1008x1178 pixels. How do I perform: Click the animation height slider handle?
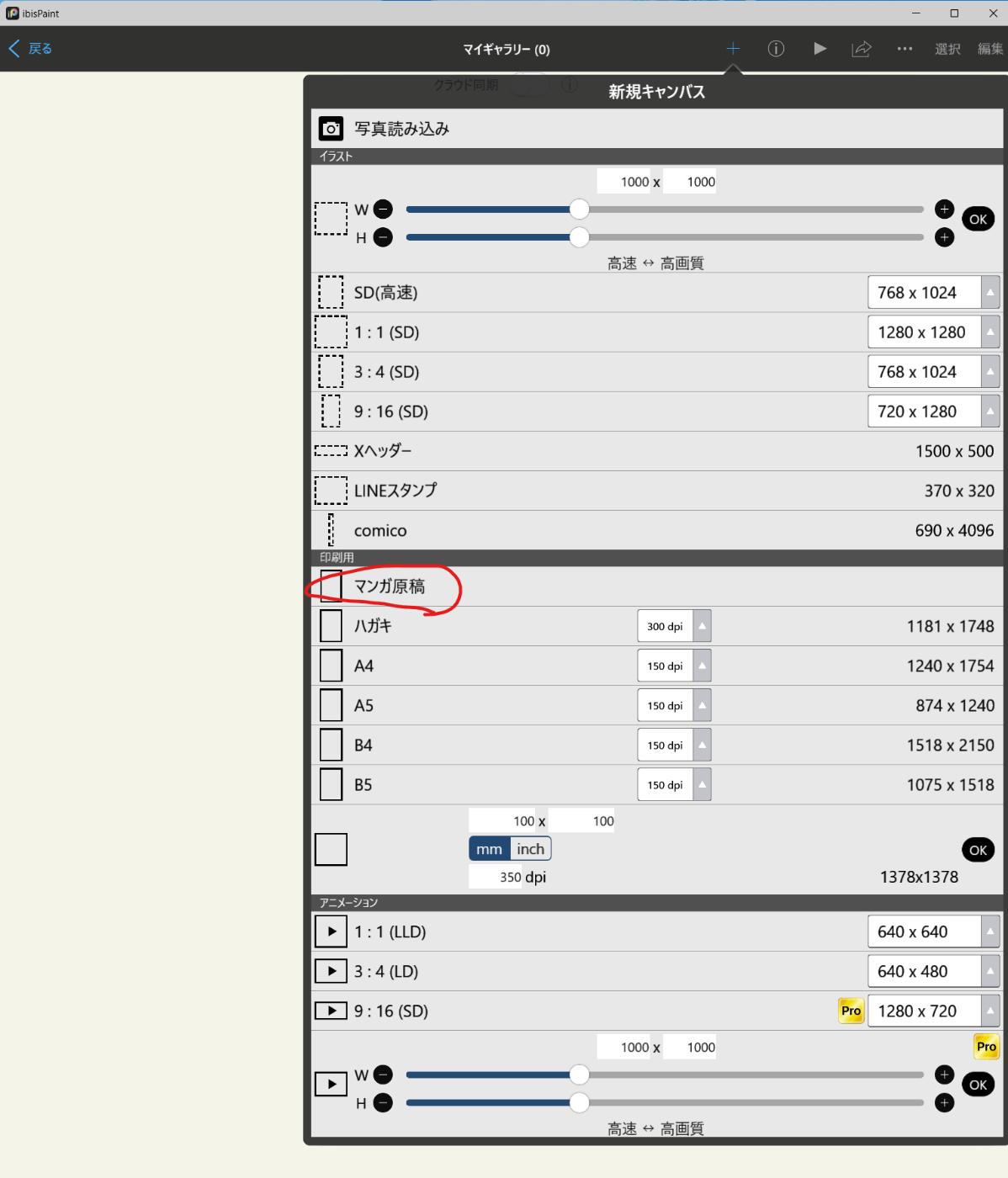(579, 1102)
